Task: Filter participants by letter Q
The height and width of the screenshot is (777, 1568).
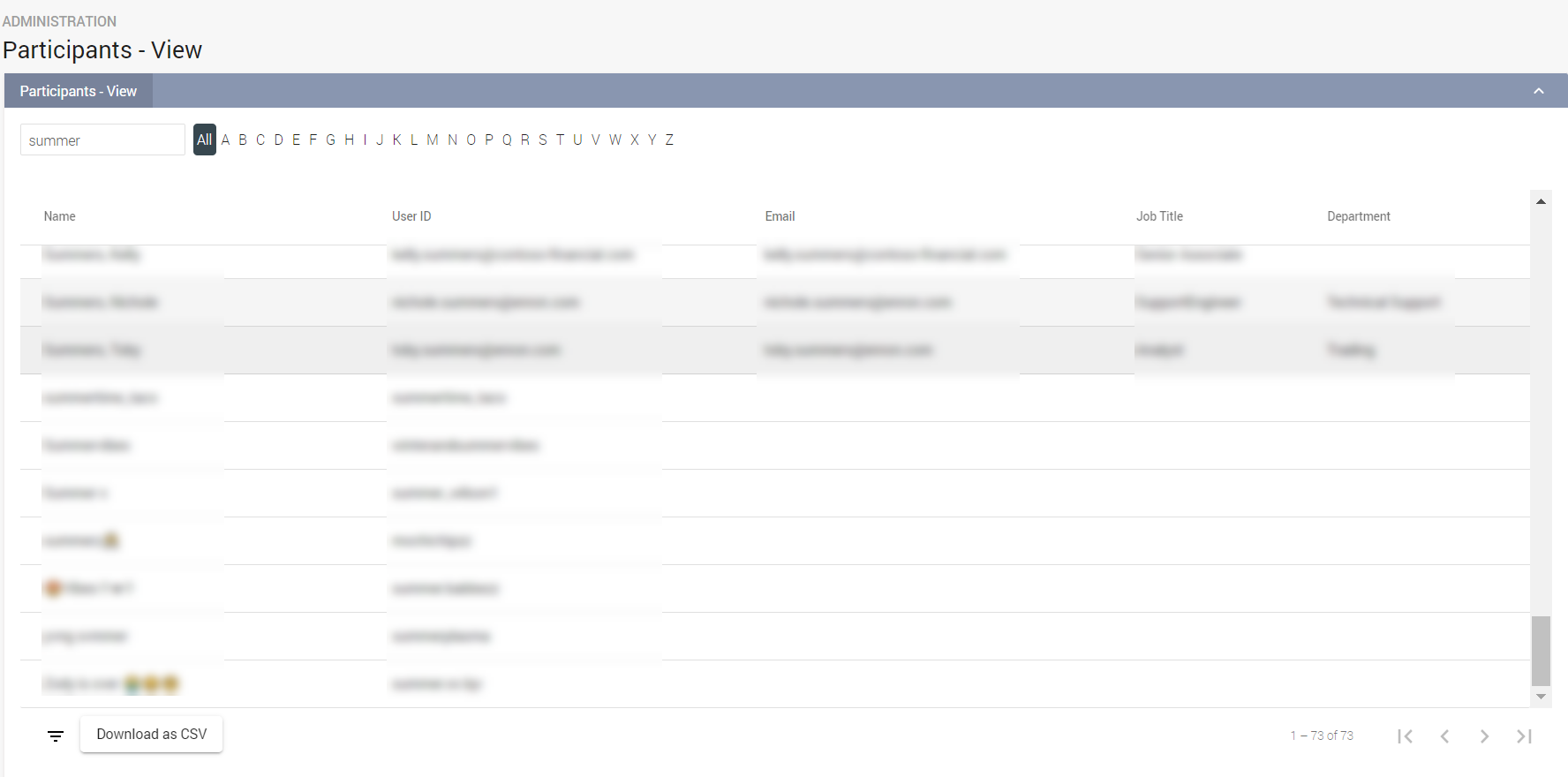Action: (507, 140)
